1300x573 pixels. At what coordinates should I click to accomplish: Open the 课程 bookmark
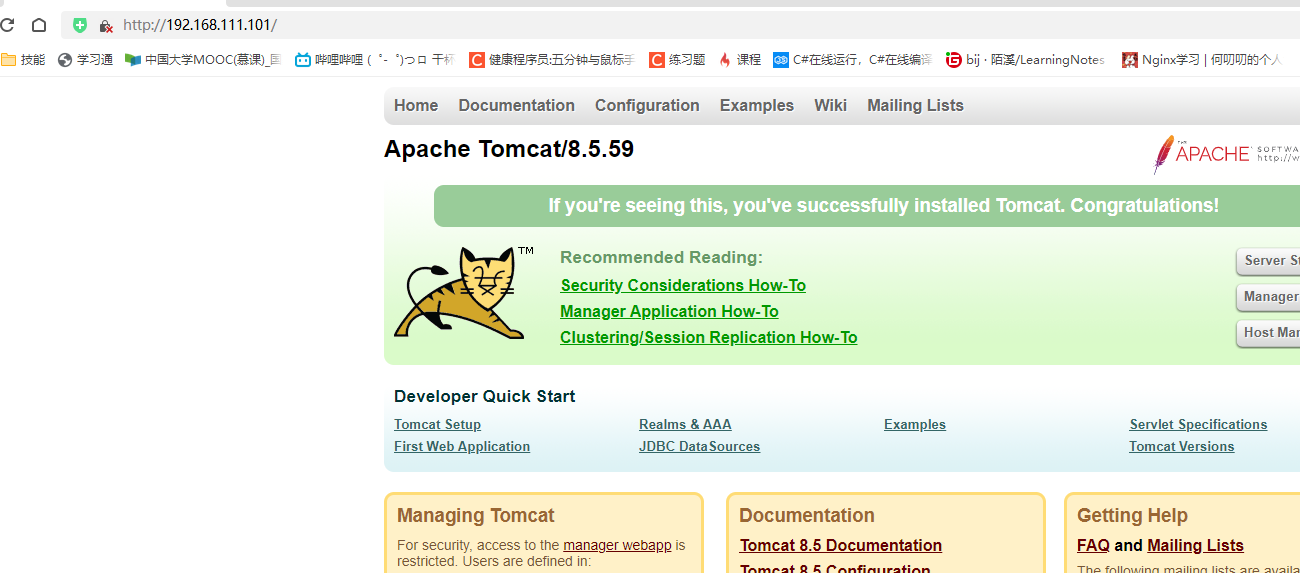(x=739, y=60)
